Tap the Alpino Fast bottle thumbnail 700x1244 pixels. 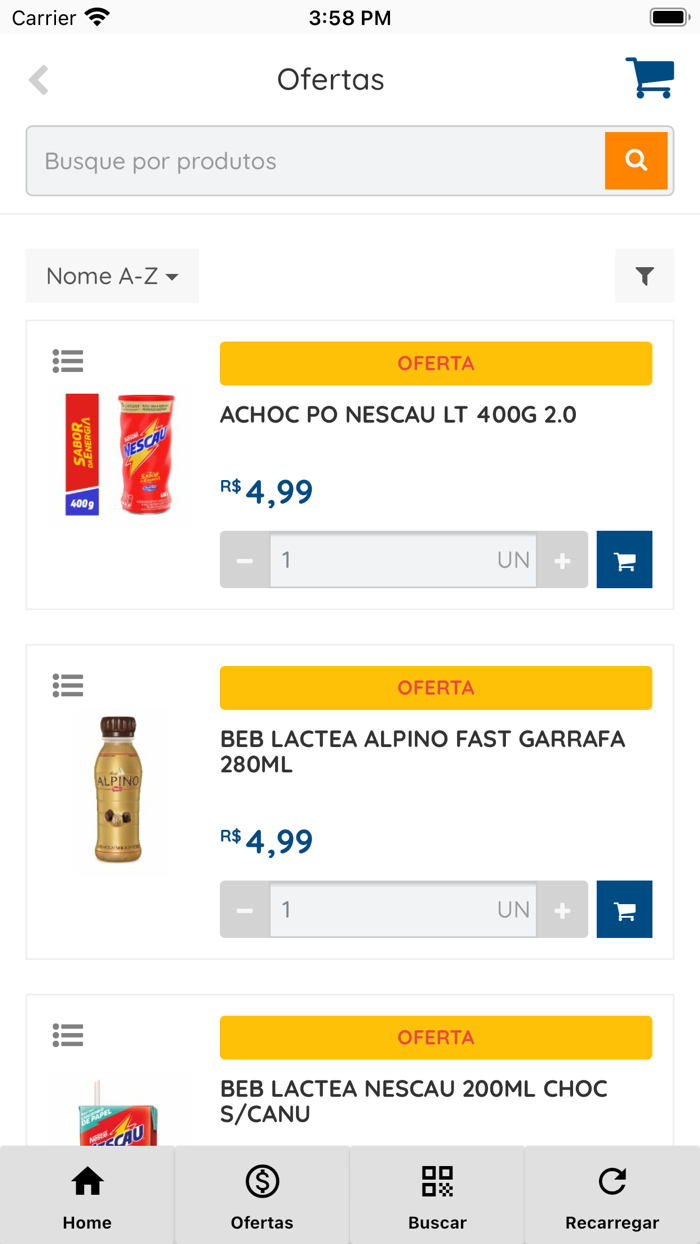(120, 790)
